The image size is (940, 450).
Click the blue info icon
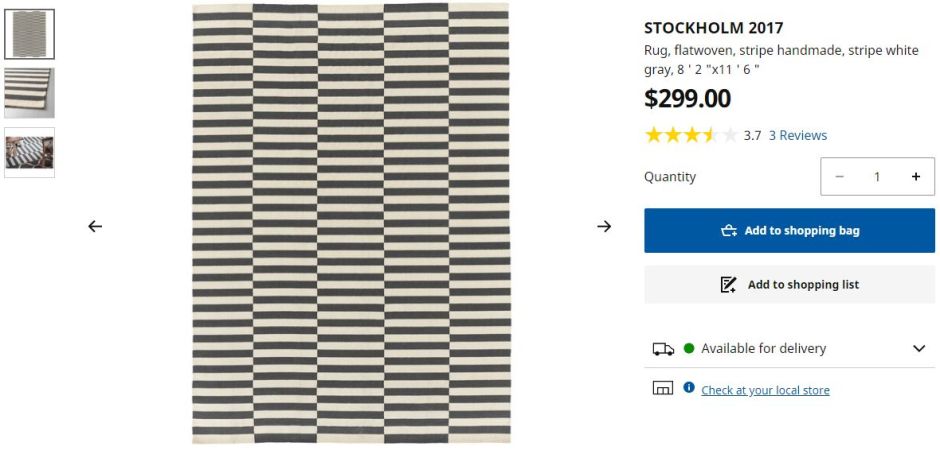point(689,388)
